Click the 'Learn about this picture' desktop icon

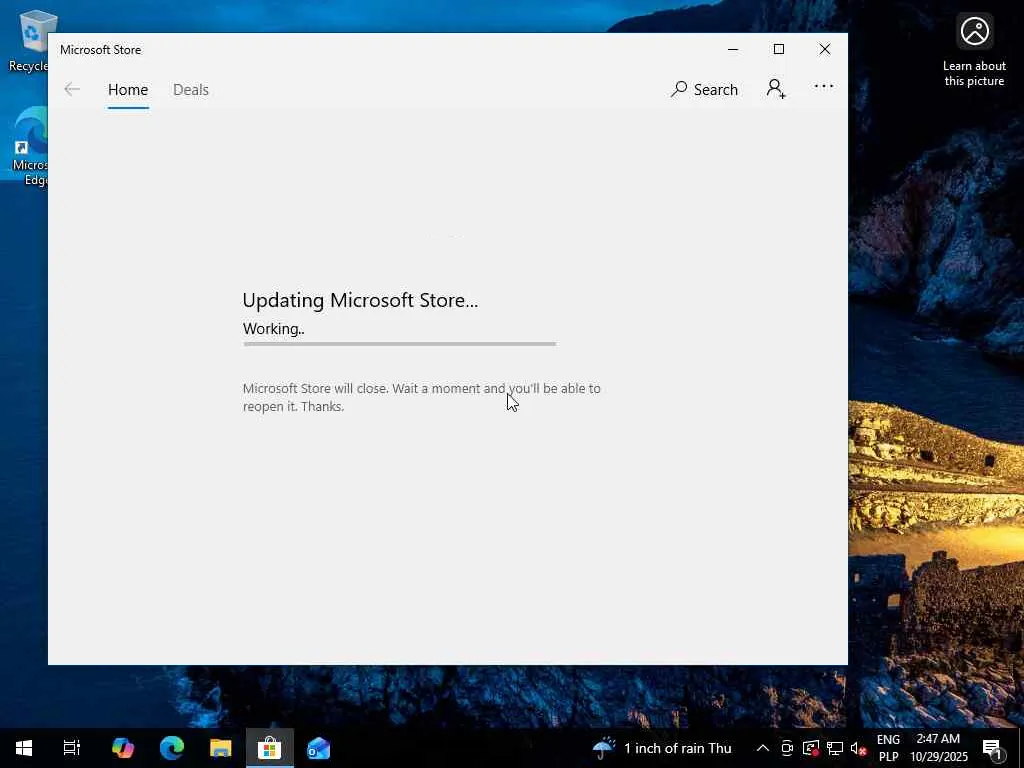[x=974, y=50]
